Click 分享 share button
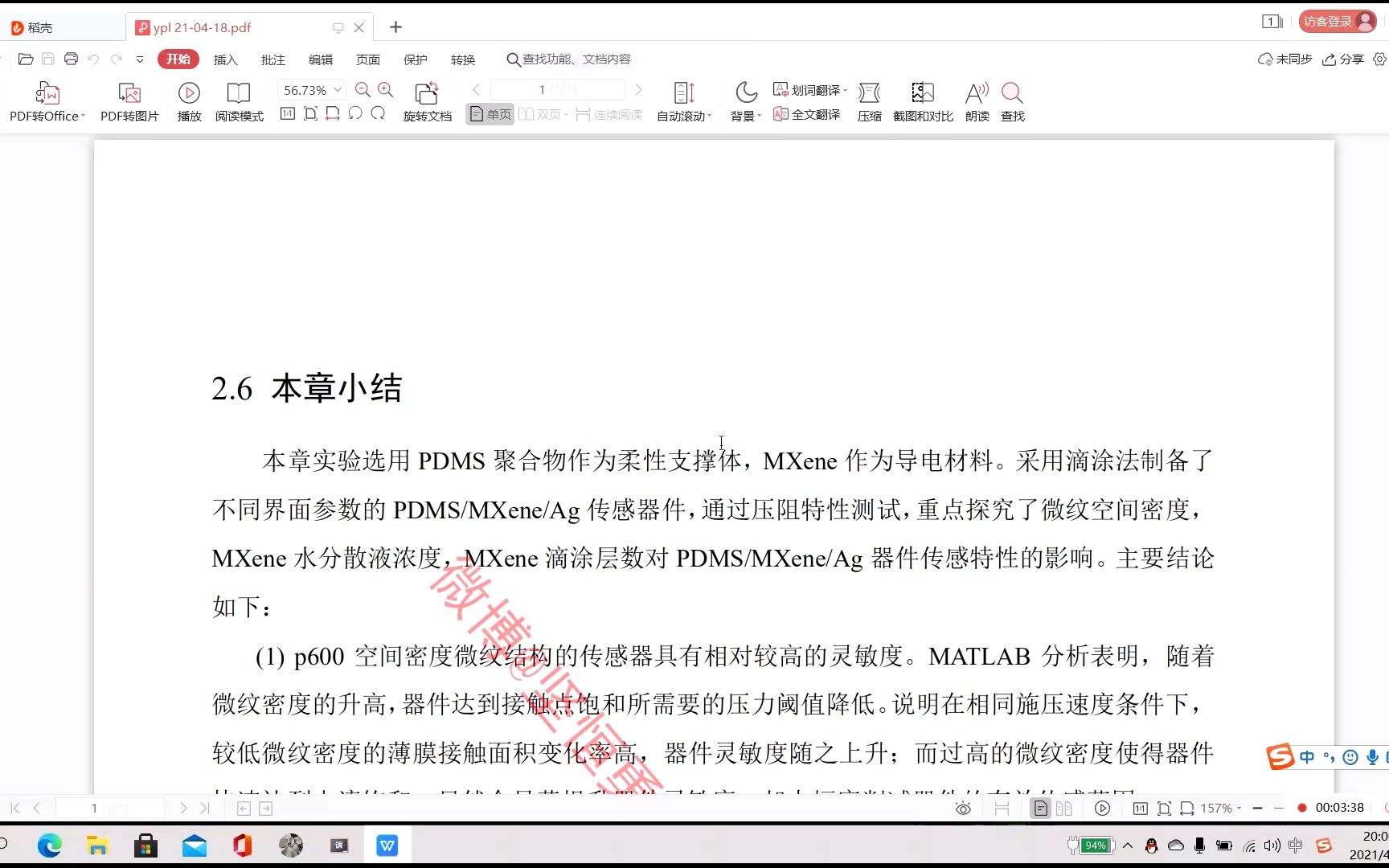The width and height of the screenshot is (1389, 868). (x=1343, y=59)
